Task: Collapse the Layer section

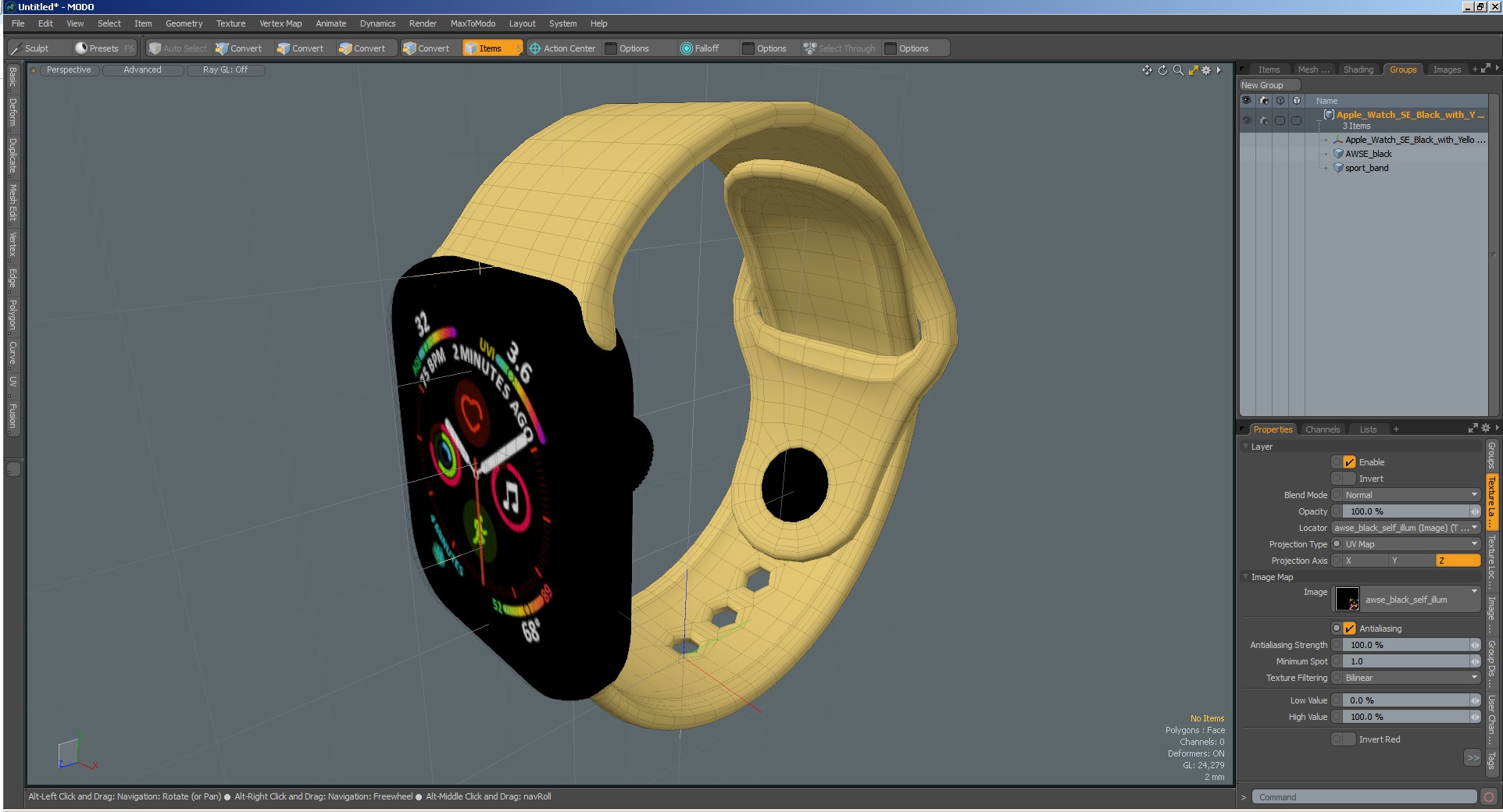Action: (x=1245, y=447)
